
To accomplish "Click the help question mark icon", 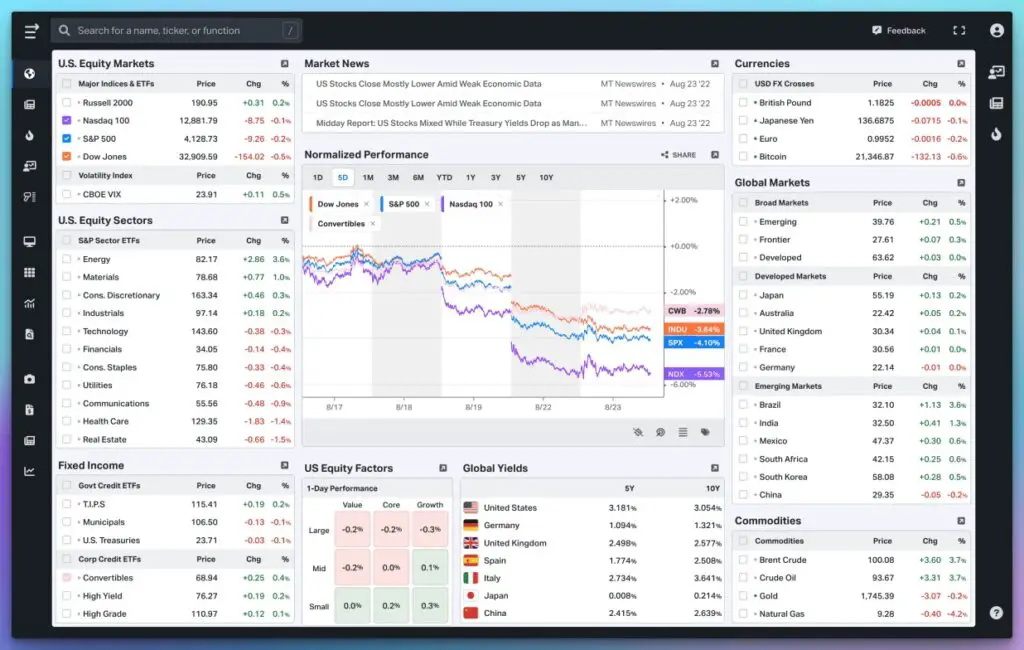I will [x=996, y=612].
